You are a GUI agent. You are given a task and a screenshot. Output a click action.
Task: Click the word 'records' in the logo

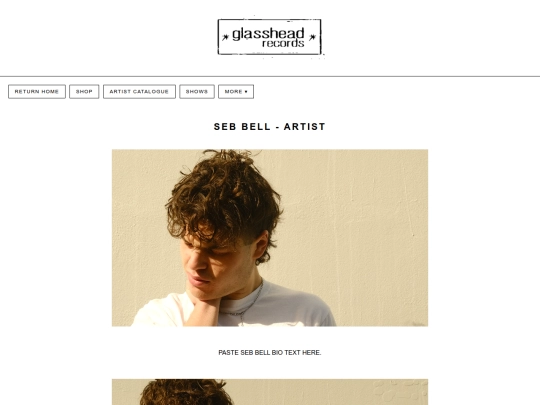(283, 44)
